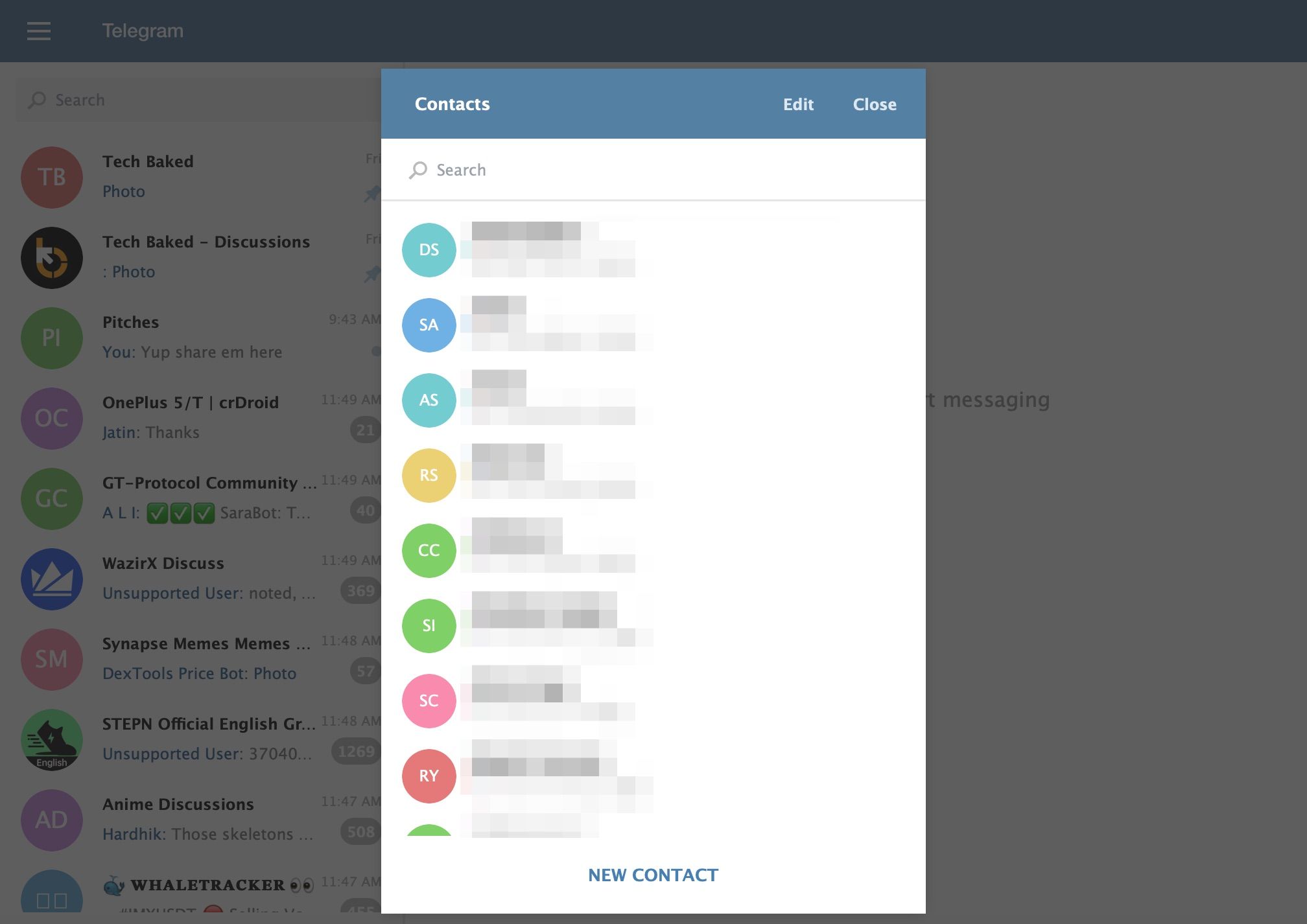Viewport: 1307px width, 924px height.
Task: Click the AD avatar of Anime Discussions
Action: coord(52,820)
